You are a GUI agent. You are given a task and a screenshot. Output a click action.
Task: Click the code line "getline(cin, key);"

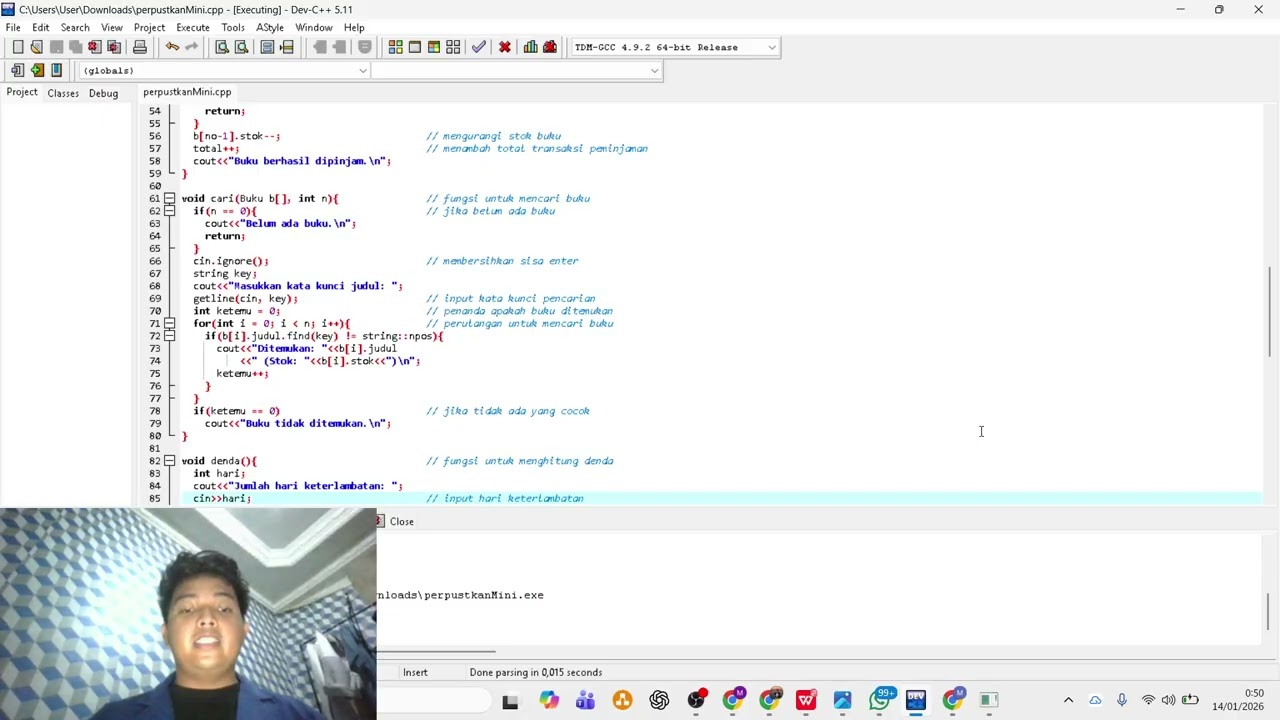(245, 298)
